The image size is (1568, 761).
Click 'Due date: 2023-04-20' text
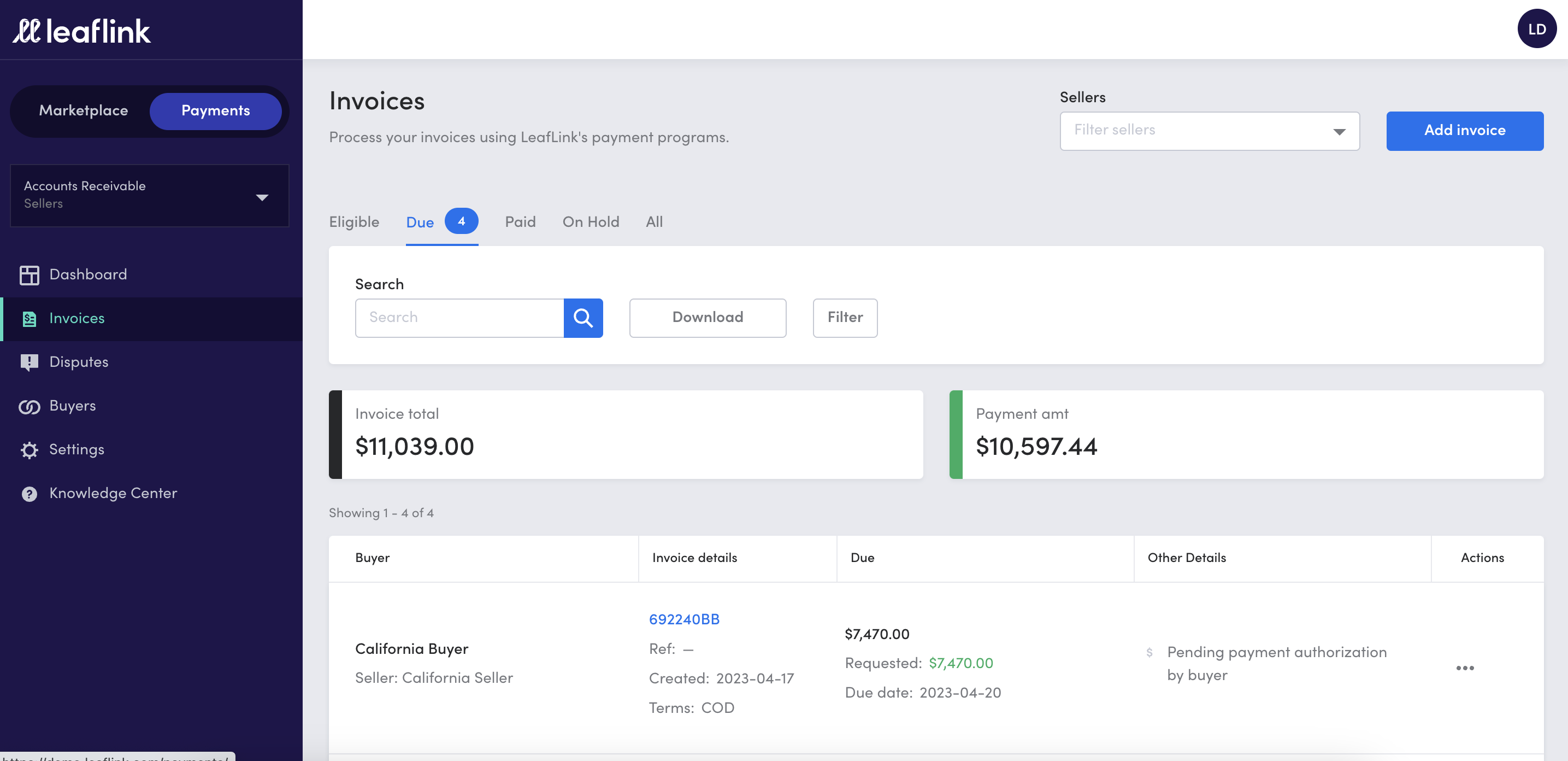pyautogui.click(x=923, y=693)
